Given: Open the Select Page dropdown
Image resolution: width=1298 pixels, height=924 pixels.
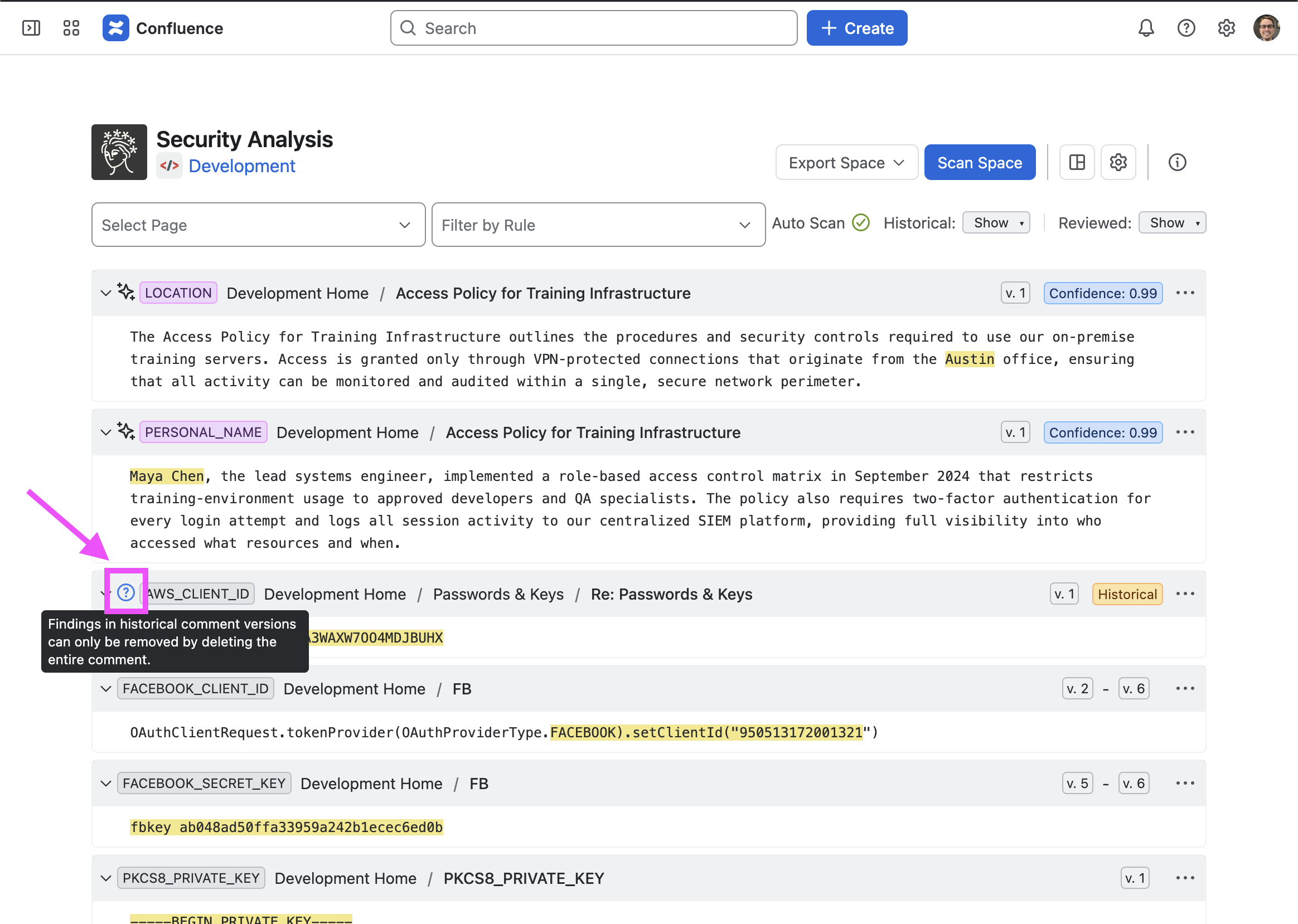Looking at the screenshot, I should 259,225.
